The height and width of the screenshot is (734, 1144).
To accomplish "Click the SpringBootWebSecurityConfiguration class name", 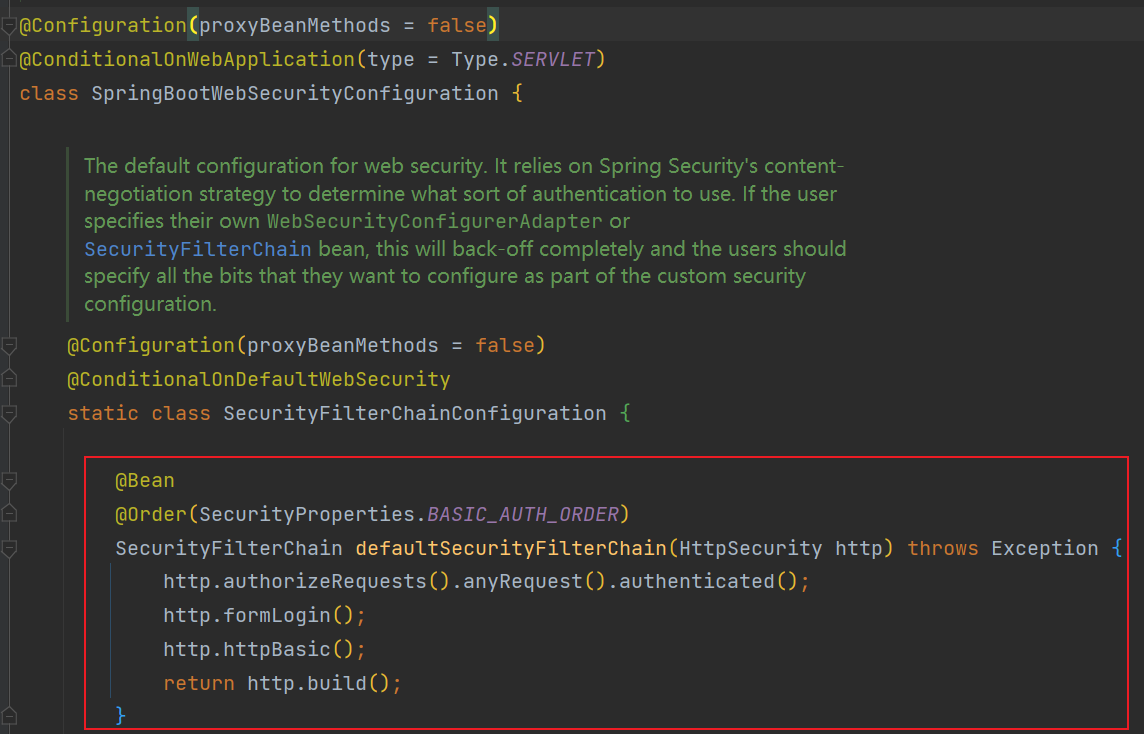I will coord(294,93).
